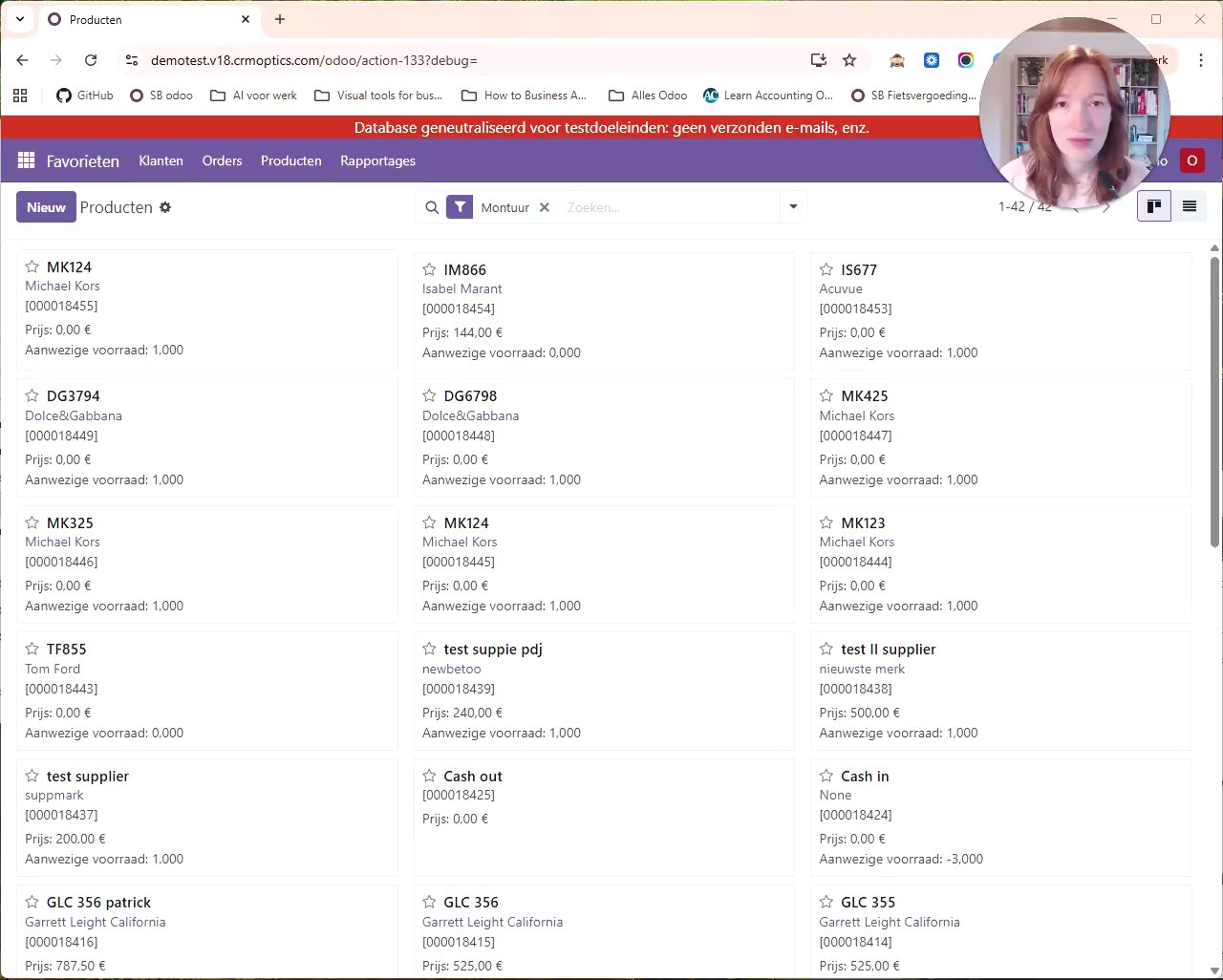Open the GitHub bookmark

(x=84, y=96)
